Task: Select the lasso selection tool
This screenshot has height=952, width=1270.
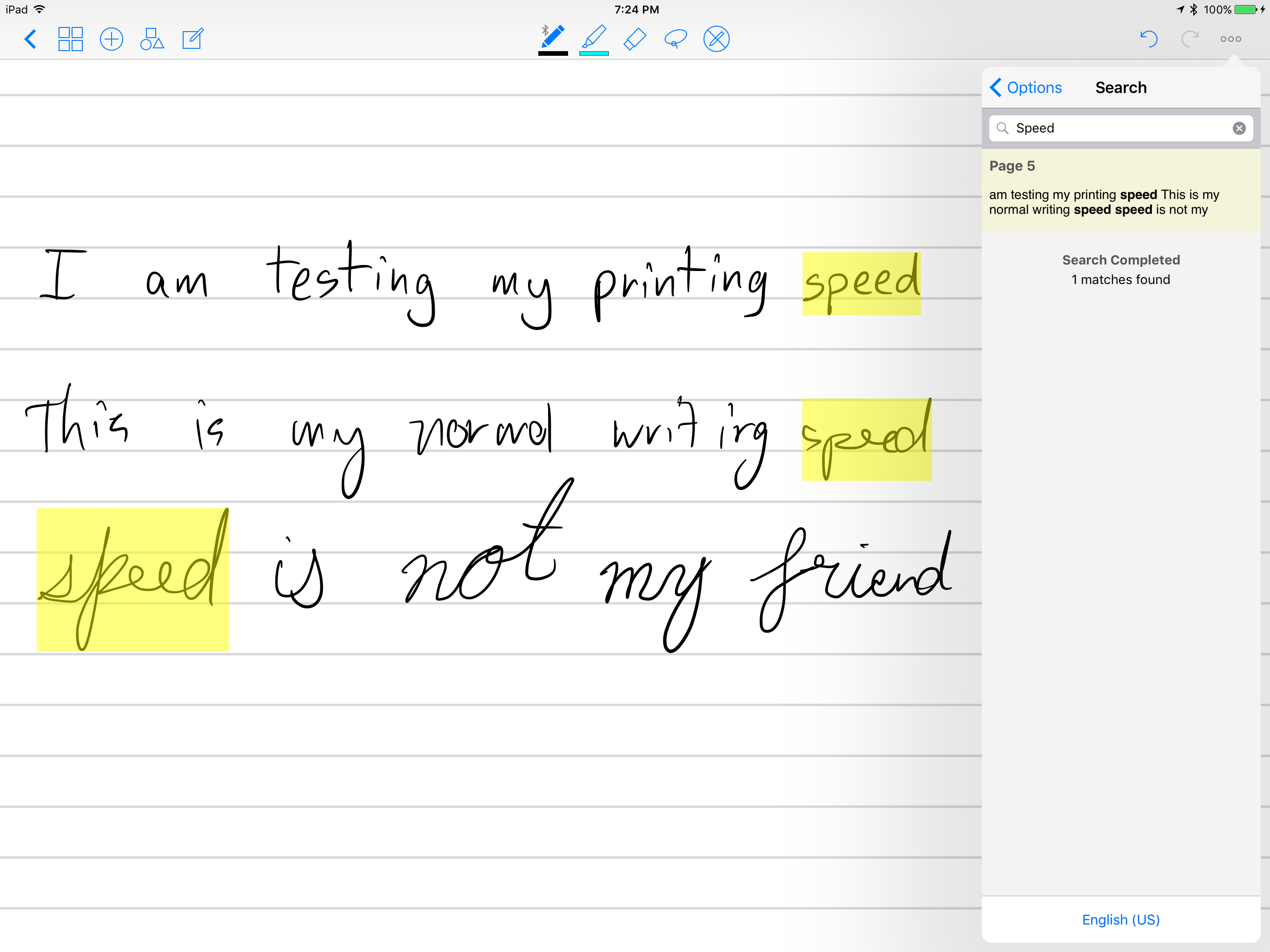Action: click(x=675, y=39)
